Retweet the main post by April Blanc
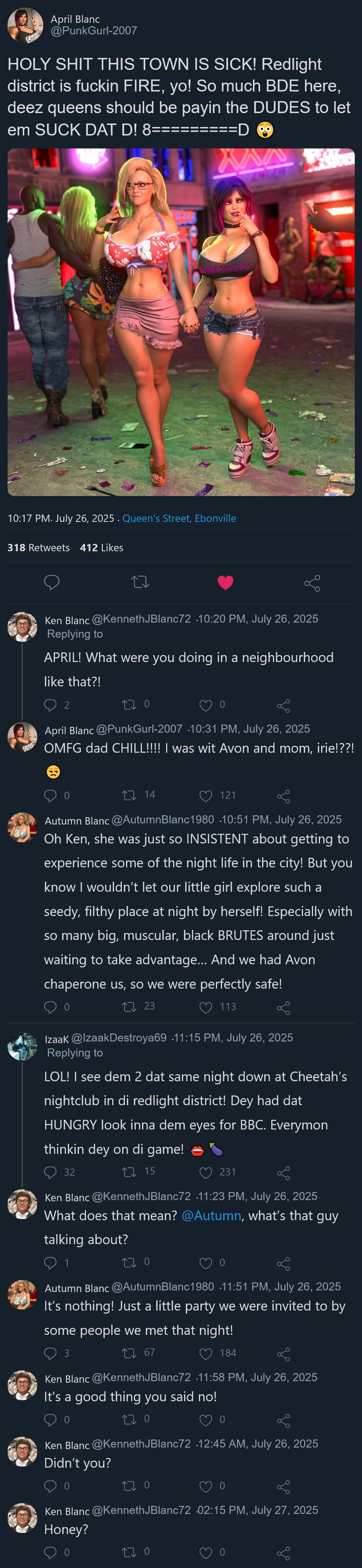This screenshot has height=1568, width=362. pyautogui.click(x=140, y=582)
